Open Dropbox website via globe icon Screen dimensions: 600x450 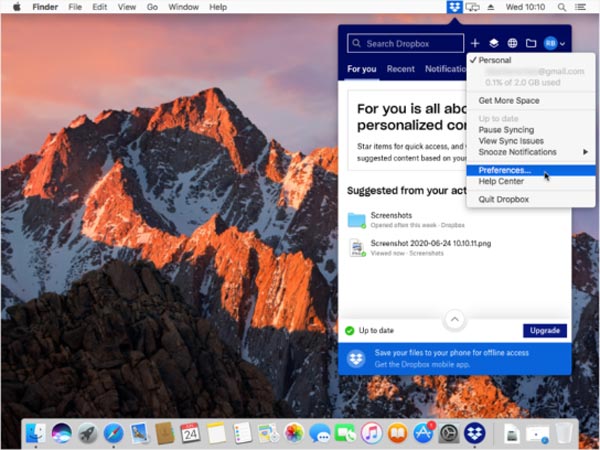512,43
